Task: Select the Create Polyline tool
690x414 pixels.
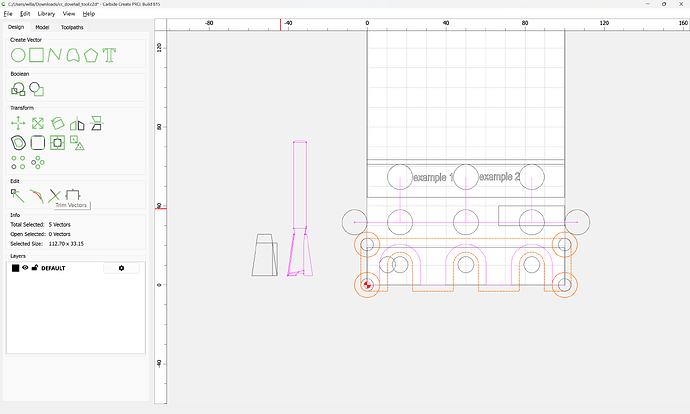Action: 54,55
